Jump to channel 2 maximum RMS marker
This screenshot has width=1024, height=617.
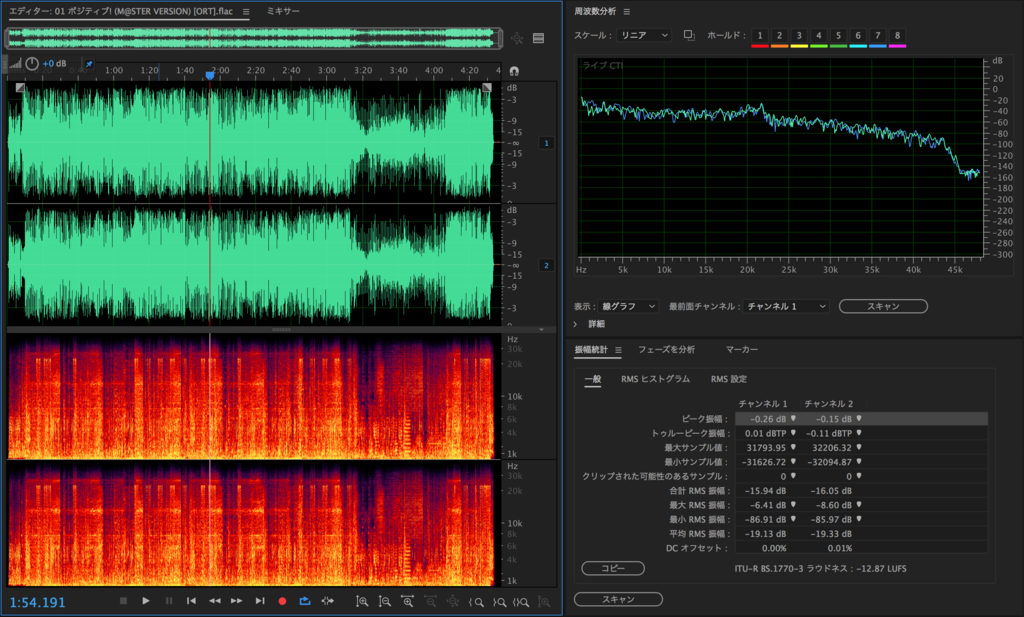859,505
